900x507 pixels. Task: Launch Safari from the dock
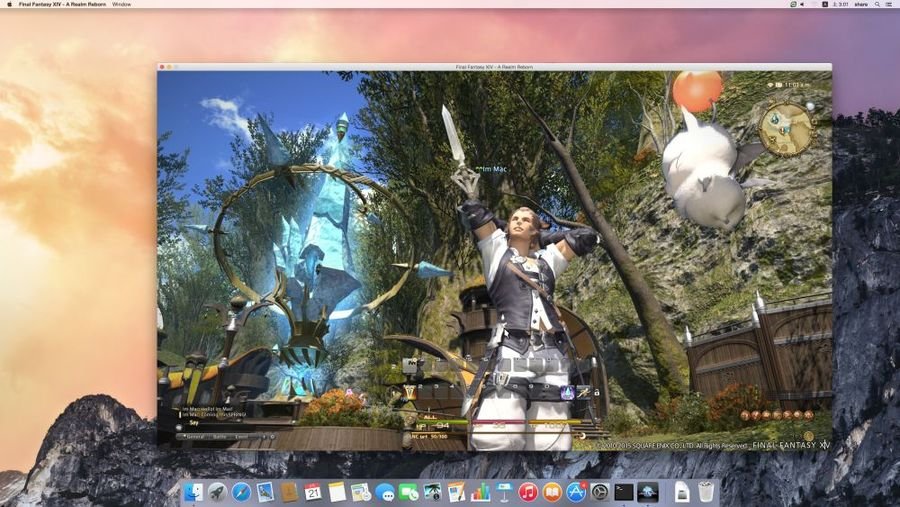coord(241,491)
